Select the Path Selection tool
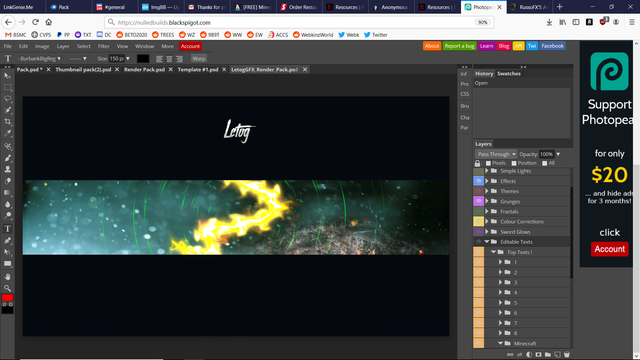 7,252
